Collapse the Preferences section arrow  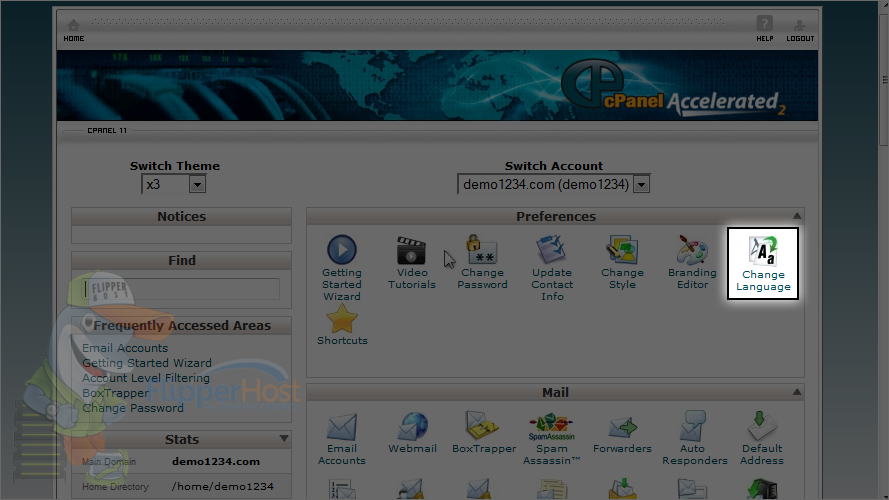(x=797, y=216)
